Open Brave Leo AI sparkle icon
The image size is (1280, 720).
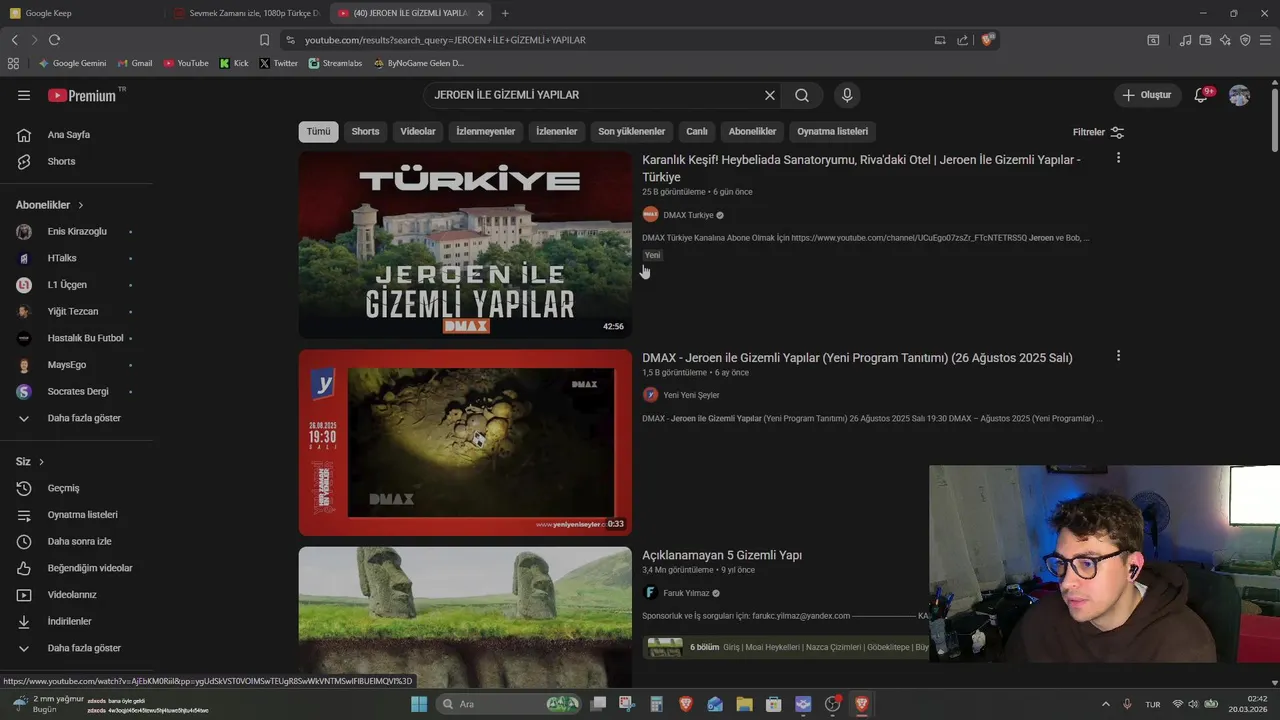[x=1225, y=40]
